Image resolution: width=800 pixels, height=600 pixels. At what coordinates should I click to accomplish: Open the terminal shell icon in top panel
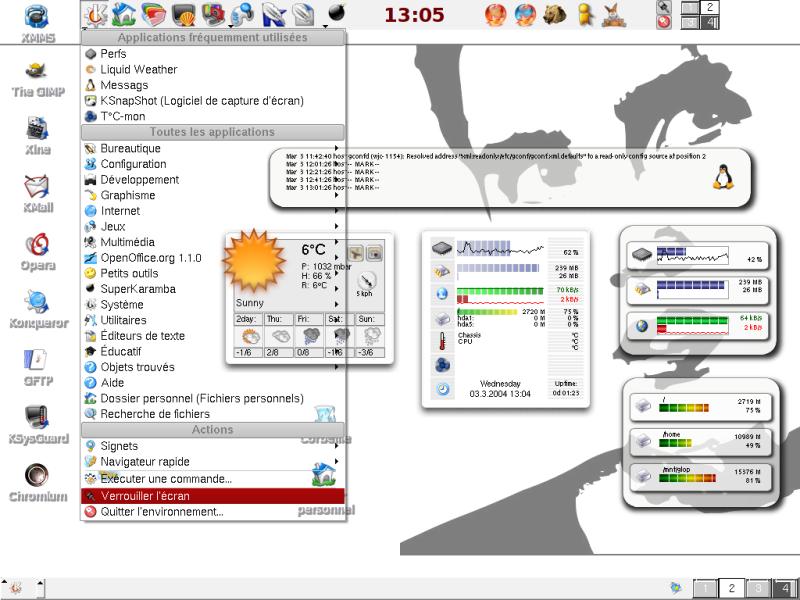tap(184, 14)
